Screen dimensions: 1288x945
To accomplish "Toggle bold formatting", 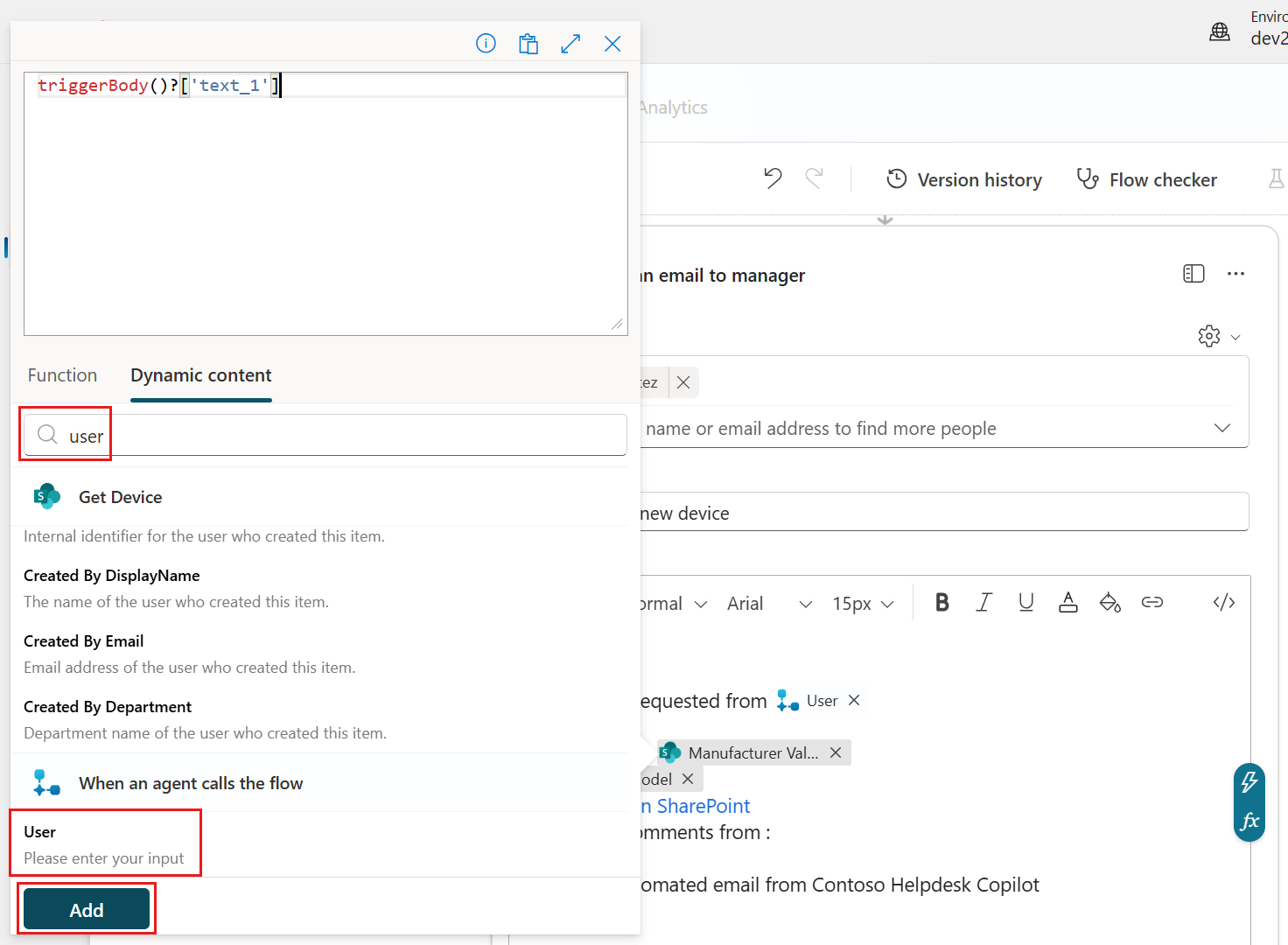I will 942,602.
